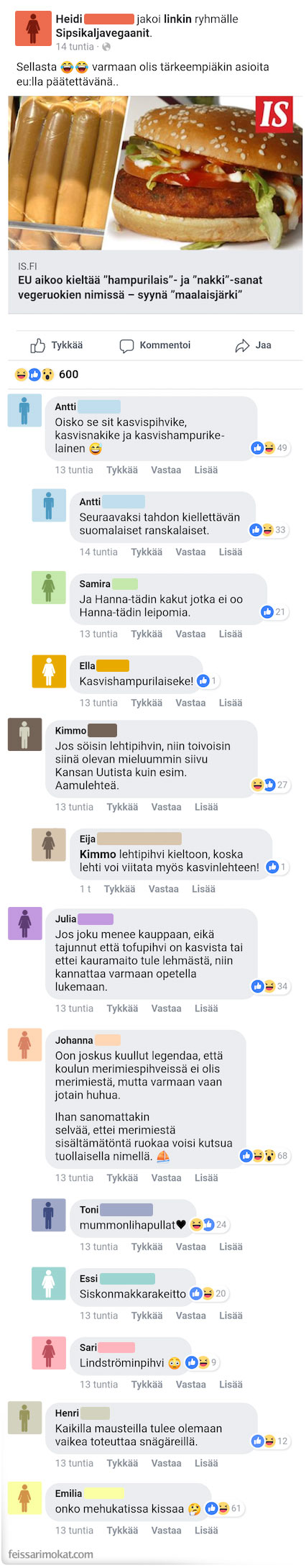306x1568 pixels.
Task: Reply to Toni's comment via Vastaa
Action: point(190,1246)
